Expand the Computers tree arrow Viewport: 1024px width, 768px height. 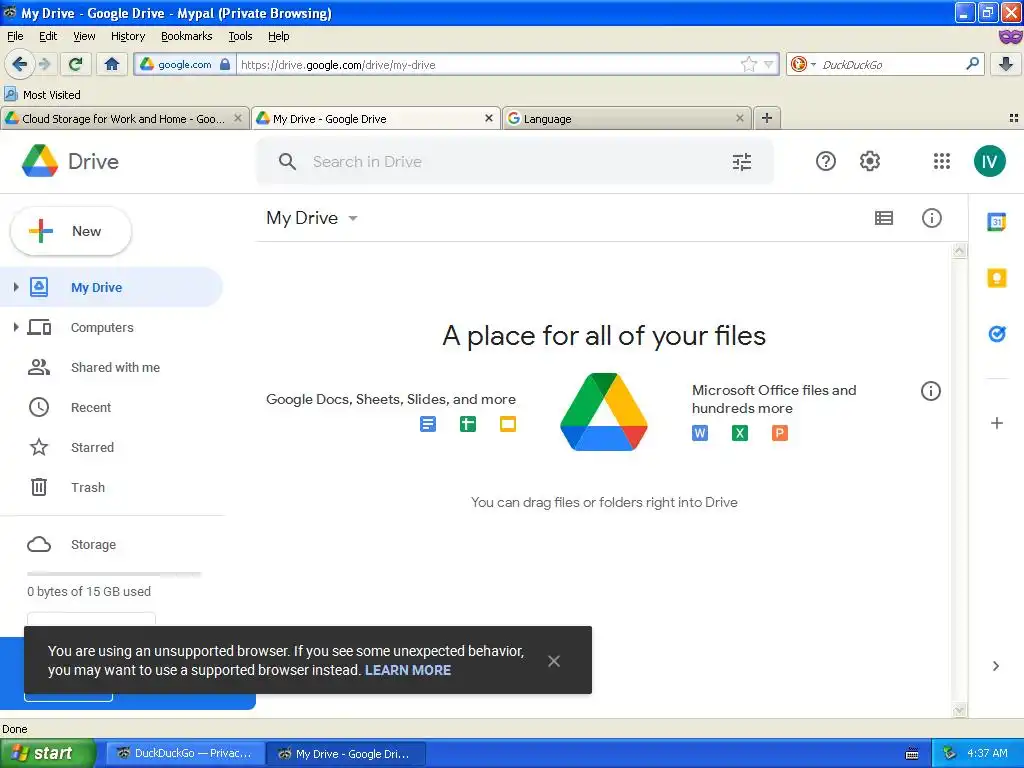coord(16,327)
